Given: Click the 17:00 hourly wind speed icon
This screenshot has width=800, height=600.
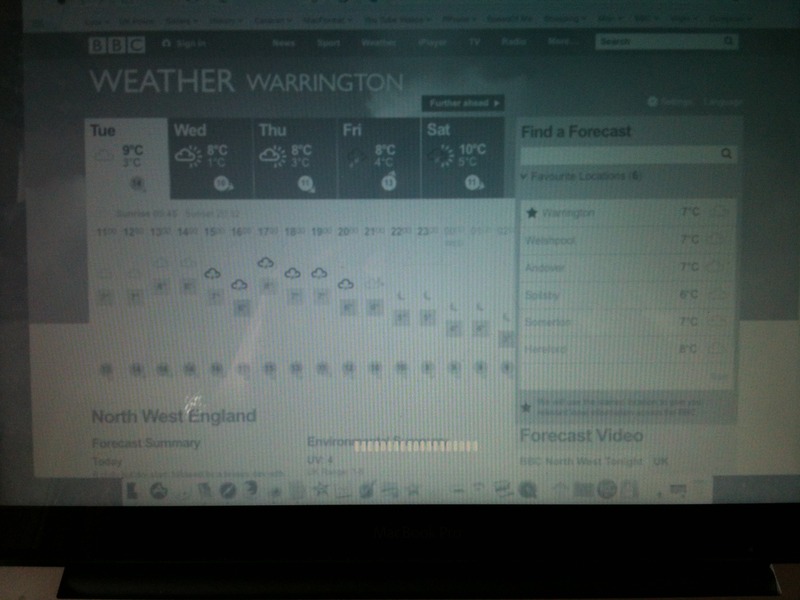Looking at the screenshot, I should 269,368.
